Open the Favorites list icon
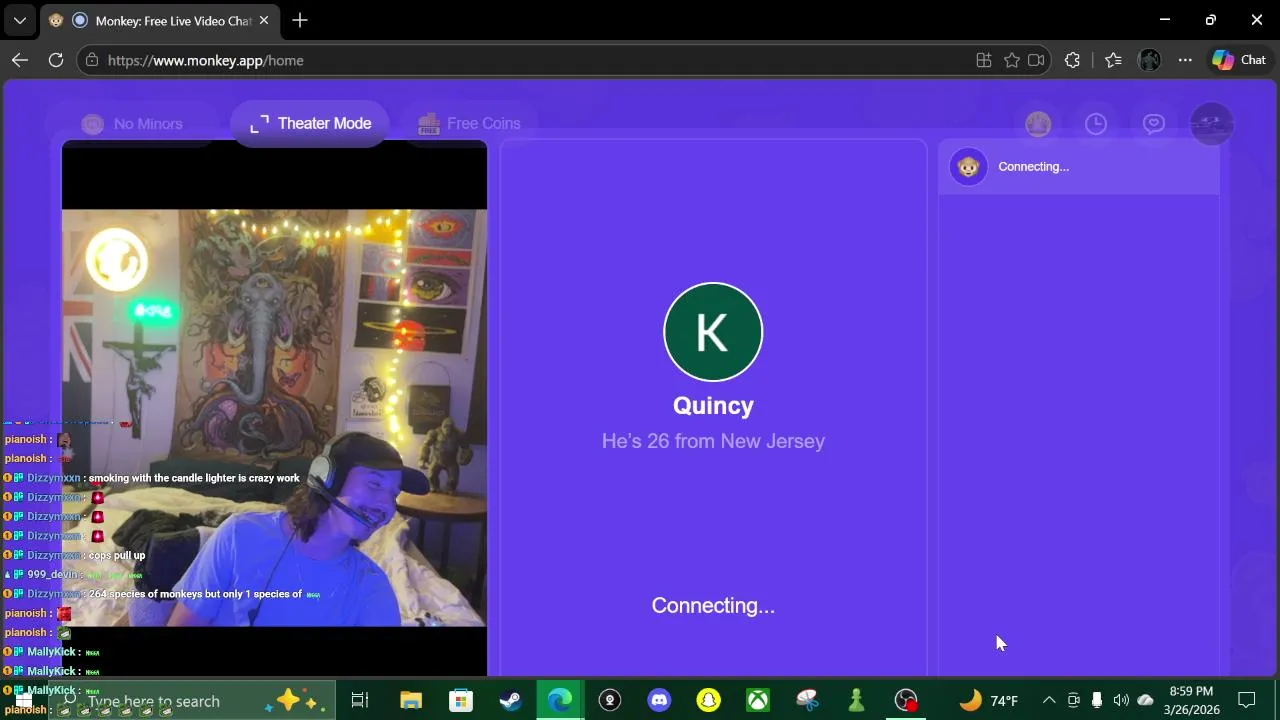Image resolution: width=1280 pixels, height=720 pixels. [1113, 60]
